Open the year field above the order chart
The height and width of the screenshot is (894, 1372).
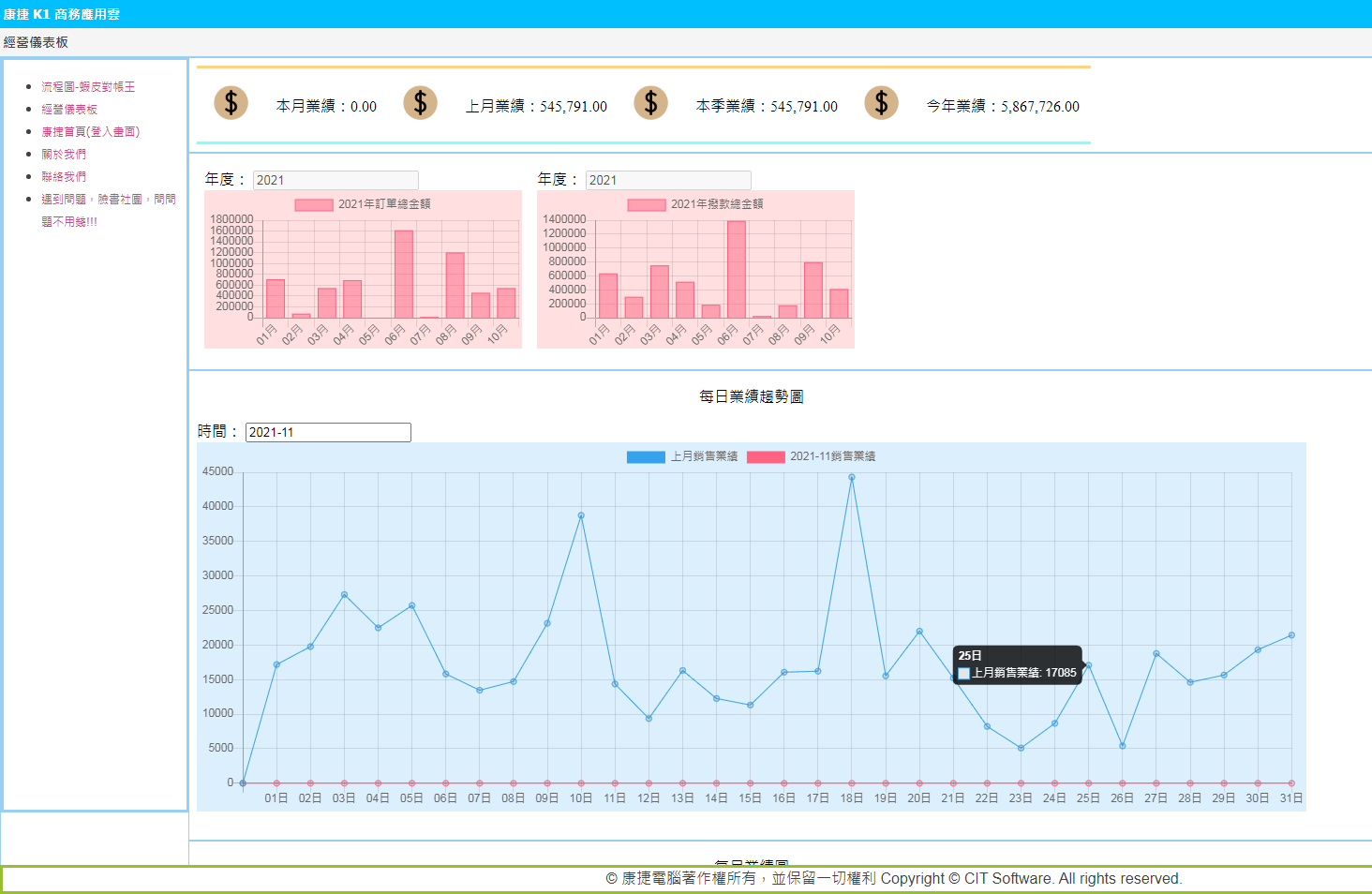coord(336,180)
